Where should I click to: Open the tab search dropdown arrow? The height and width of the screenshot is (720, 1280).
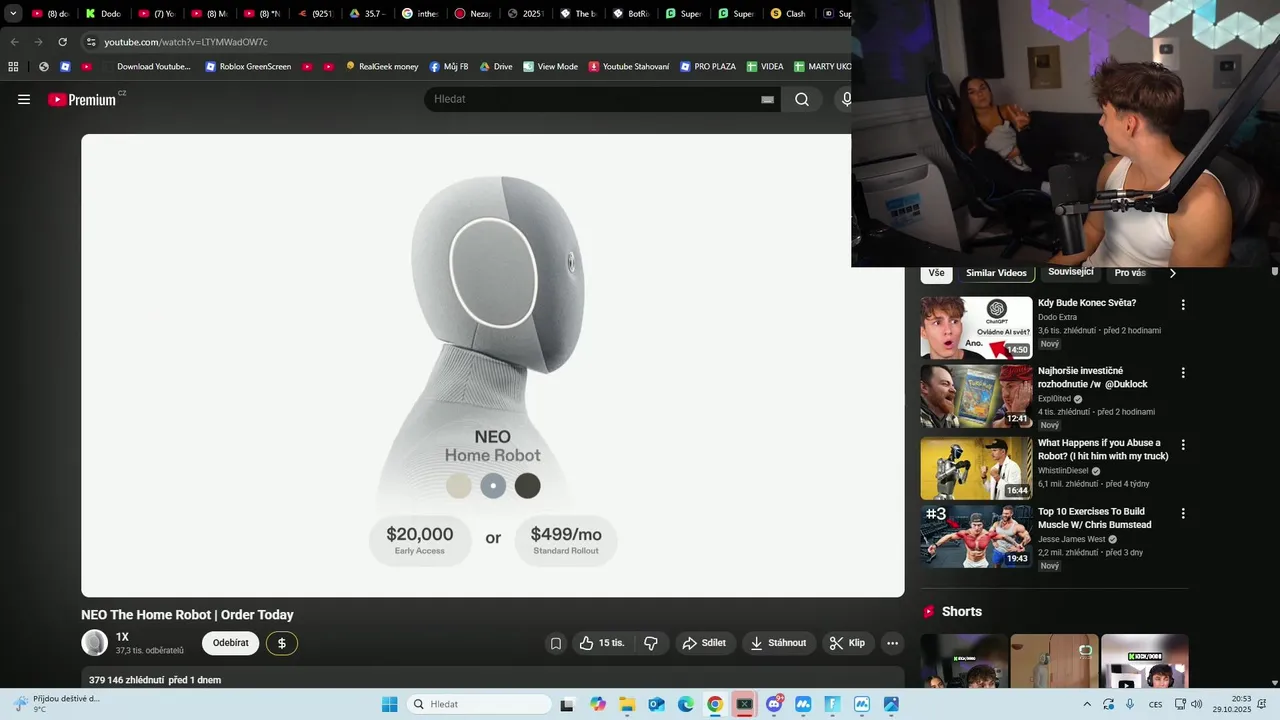click(x=13, y=14)
